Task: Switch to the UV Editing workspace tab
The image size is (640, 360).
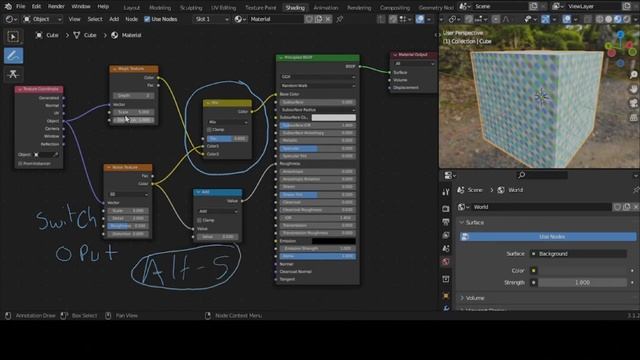Action: [223, 7]
